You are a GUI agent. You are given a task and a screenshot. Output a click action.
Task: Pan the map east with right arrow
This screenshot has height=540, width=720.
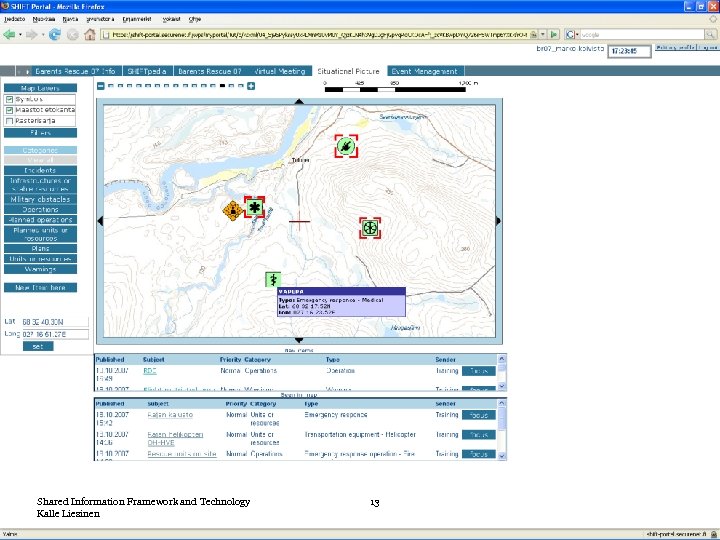(498, 221)
